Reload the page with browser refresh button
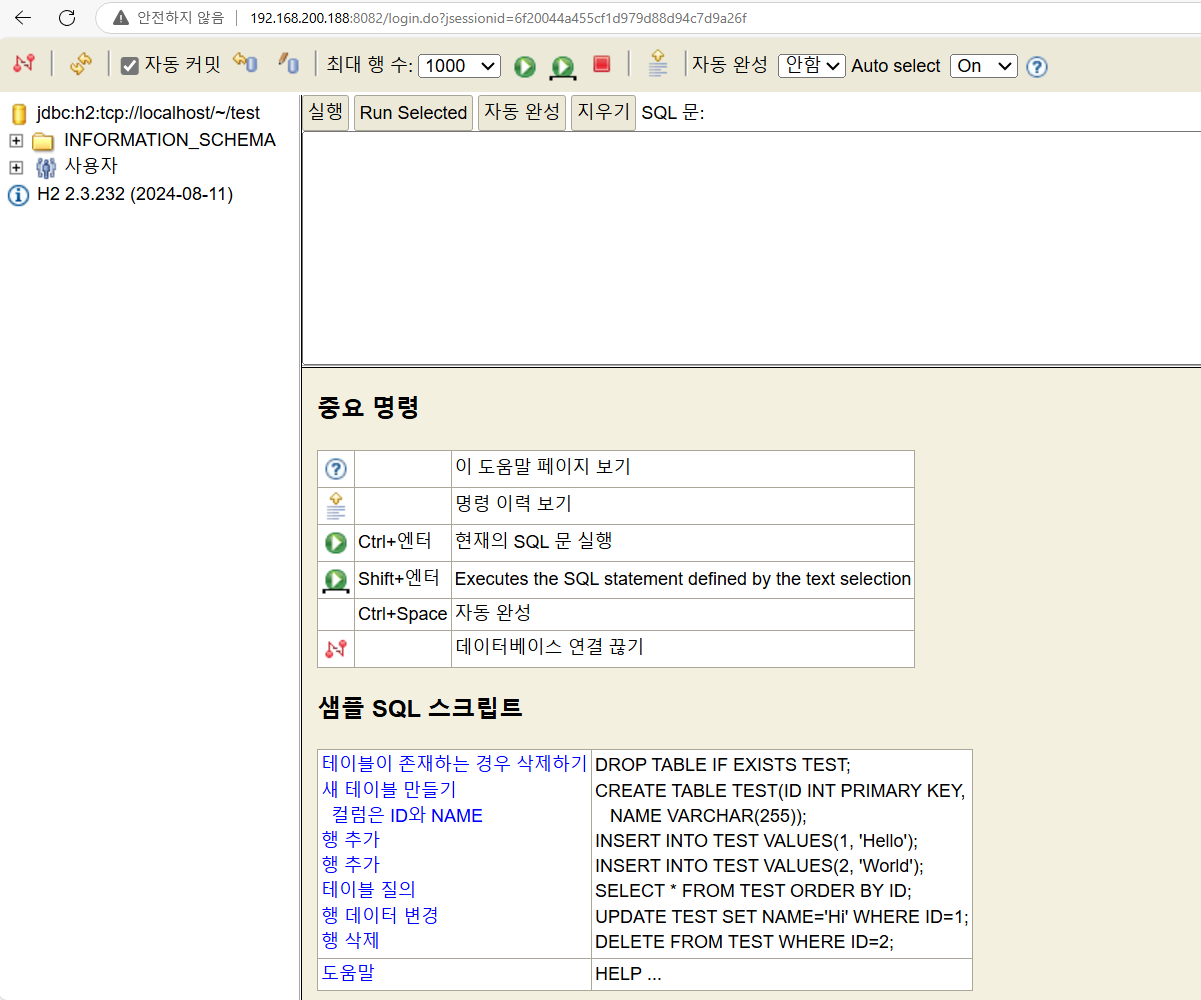1201x1000 pixels. coord(67,18)
